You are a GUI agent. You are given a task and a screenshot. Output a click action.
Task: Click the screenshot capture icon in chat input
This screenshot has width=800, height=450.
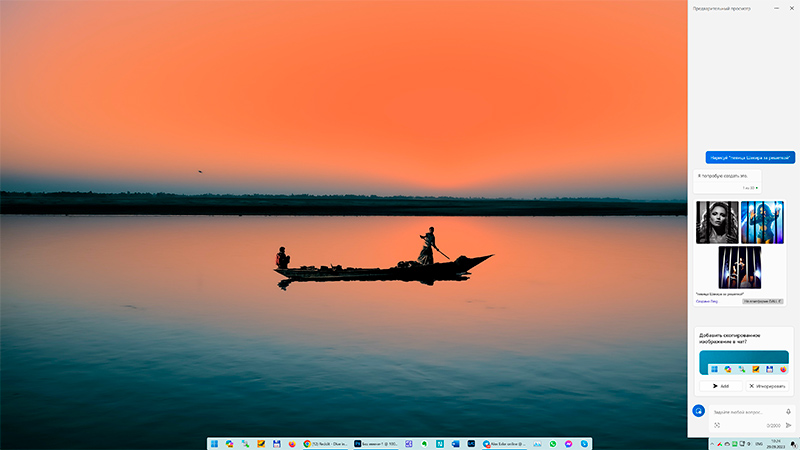(x=717, y=425)
